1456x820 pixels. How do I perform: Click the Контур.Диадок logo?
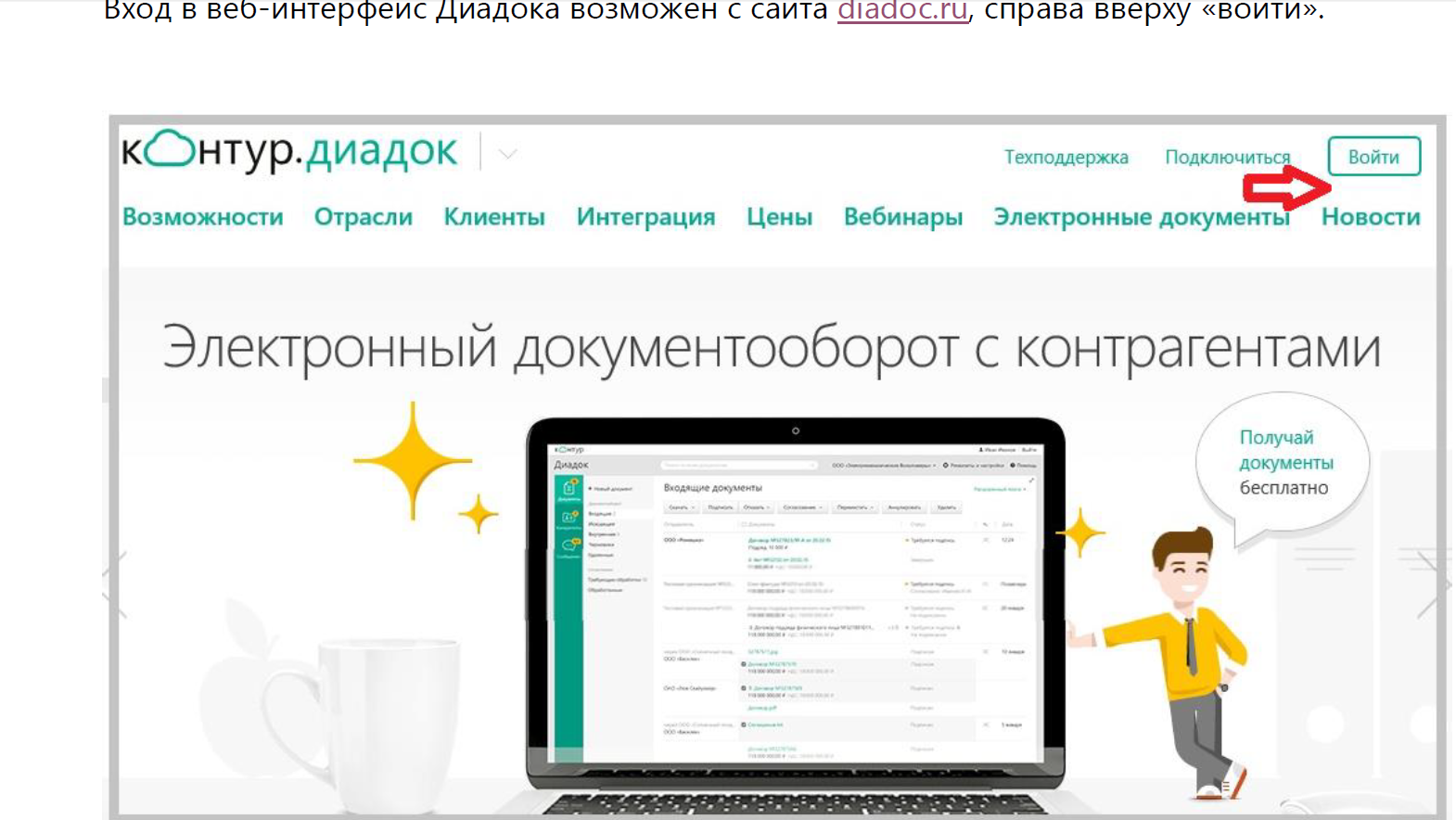[x=290, y=151]
